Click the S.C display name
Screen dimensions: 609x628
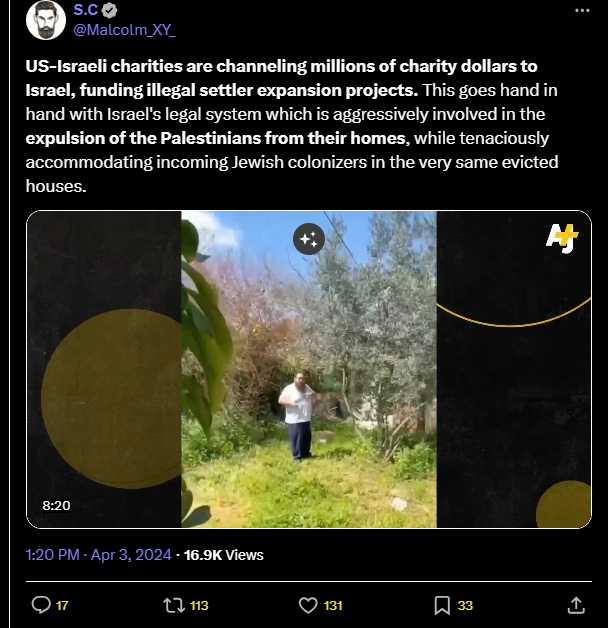point(86,10)
